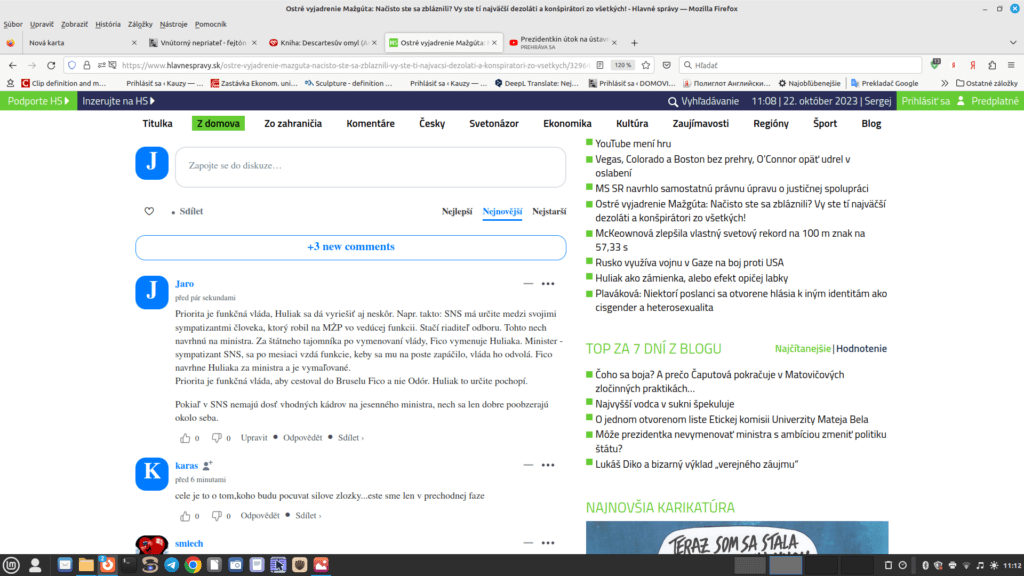Close the Vnútorný nepriateľ tab
The width and height of the screenshot is (1024, 576).
pyautogui.click(x=254, y=42)
